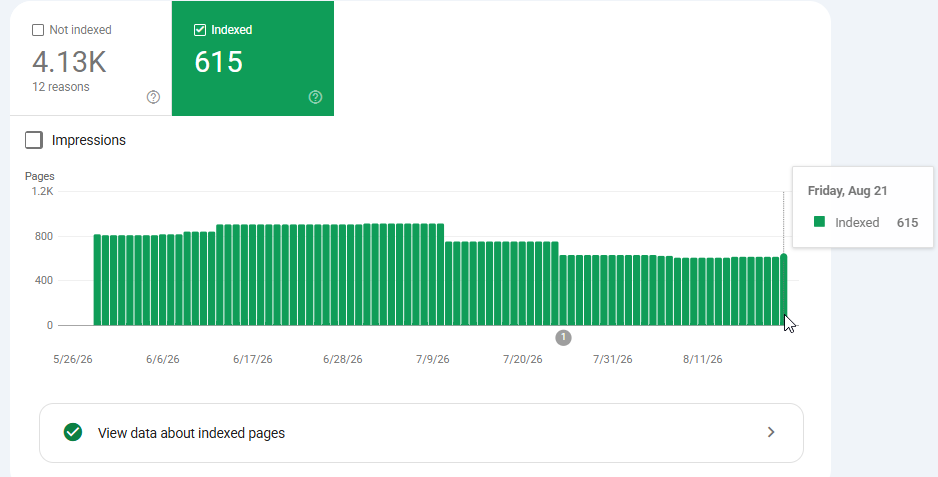Click the 12 reasons text
Viewport: 938px width, 477px height.
60,87
